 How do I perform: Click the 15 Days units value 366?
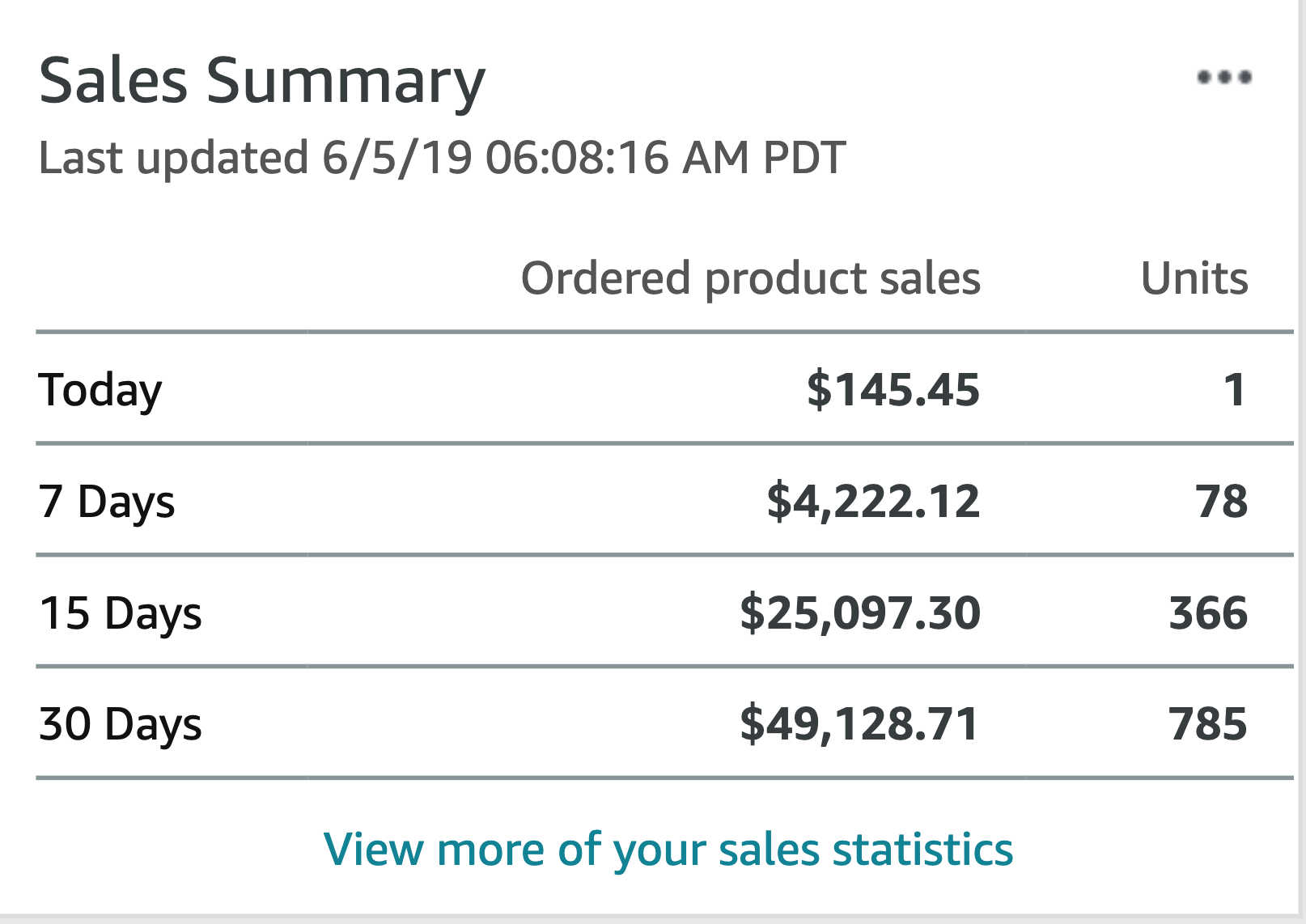(x=1209, y=612)
